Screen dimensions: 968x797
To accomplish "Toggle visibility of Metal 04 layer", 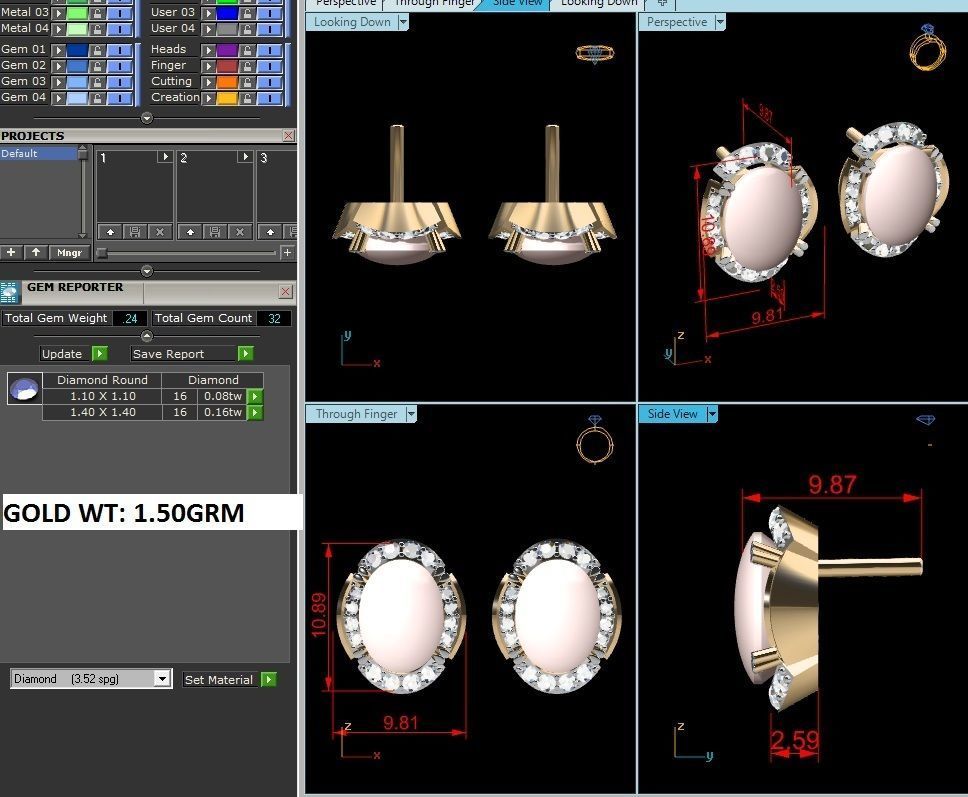I will click(120, 28).
